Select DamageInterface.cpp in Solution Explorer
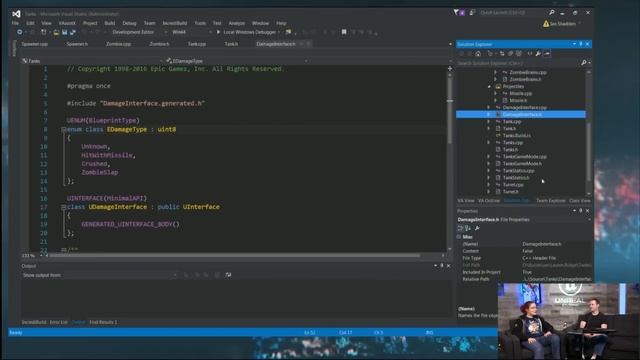This screenshot has height=360, width=640. coord(524,108)
